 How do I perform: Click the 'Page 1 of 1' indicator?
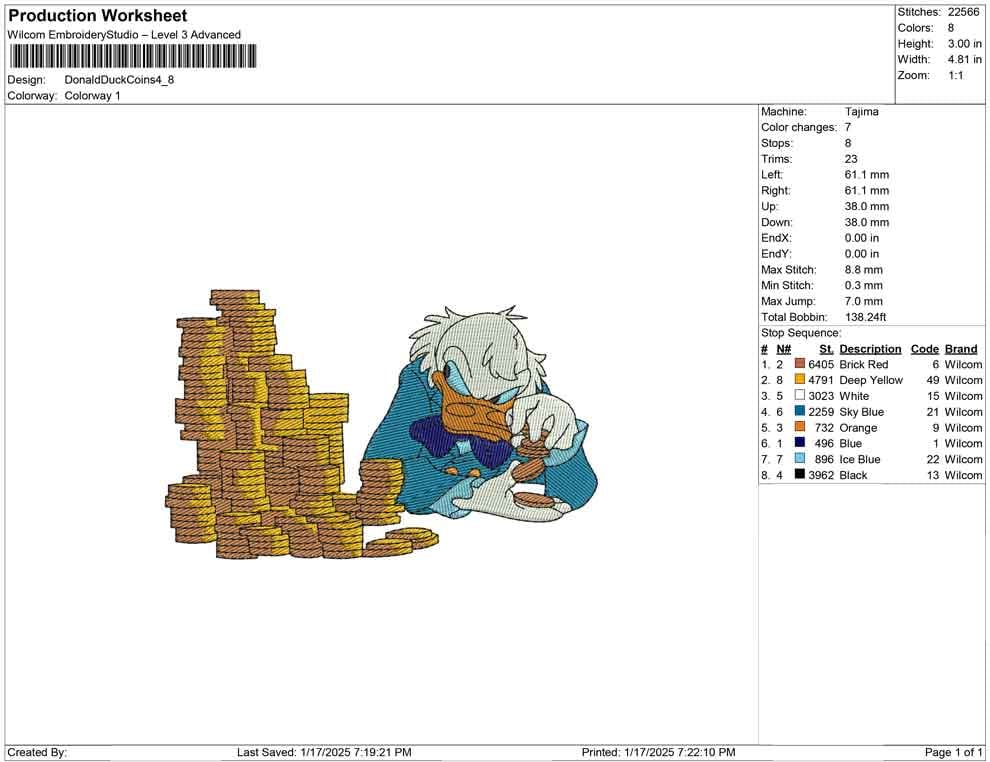click(953, 752)
